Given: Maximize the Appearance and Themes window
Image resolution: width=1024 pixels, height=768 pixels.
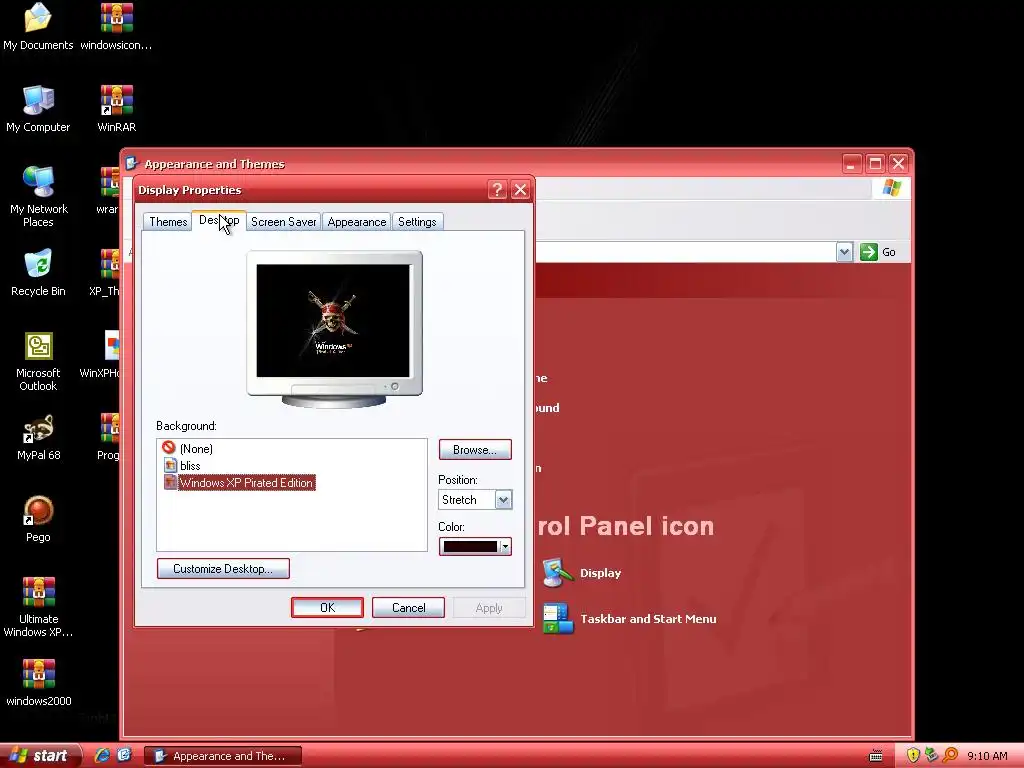Looking at the screenshot, I should pyautogui.click(x=875, y=163).
